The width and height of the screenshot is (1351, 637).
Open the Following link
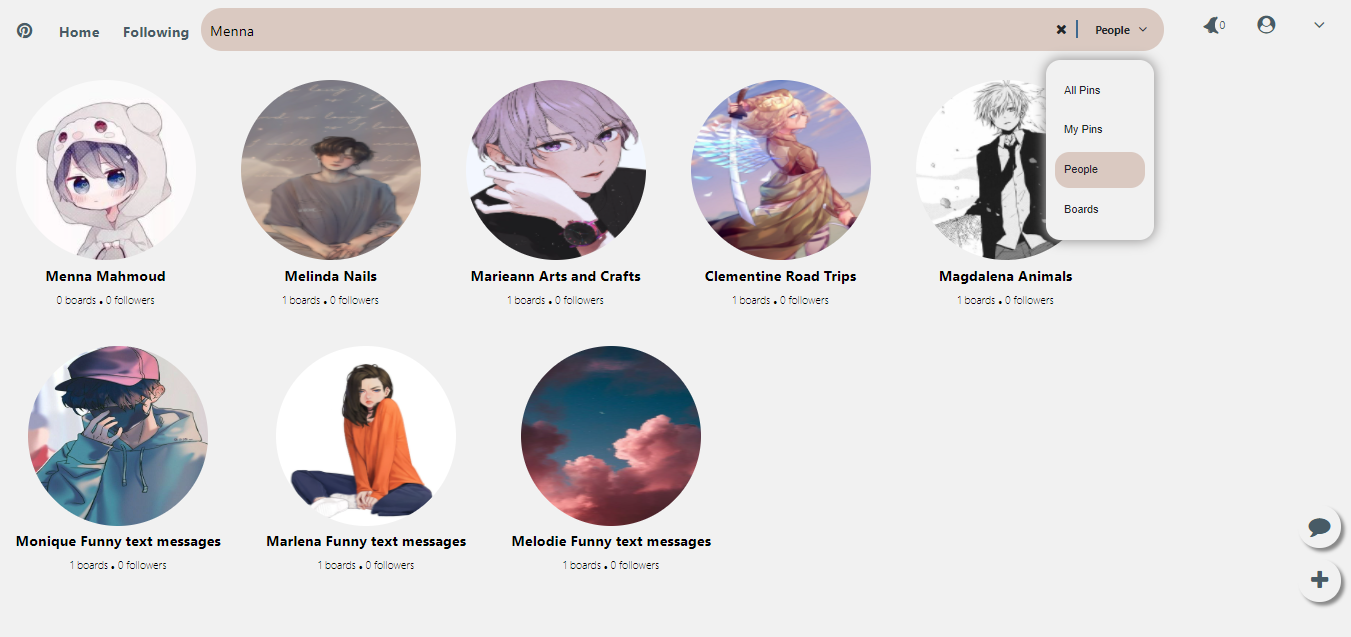[x=156, y=32]
